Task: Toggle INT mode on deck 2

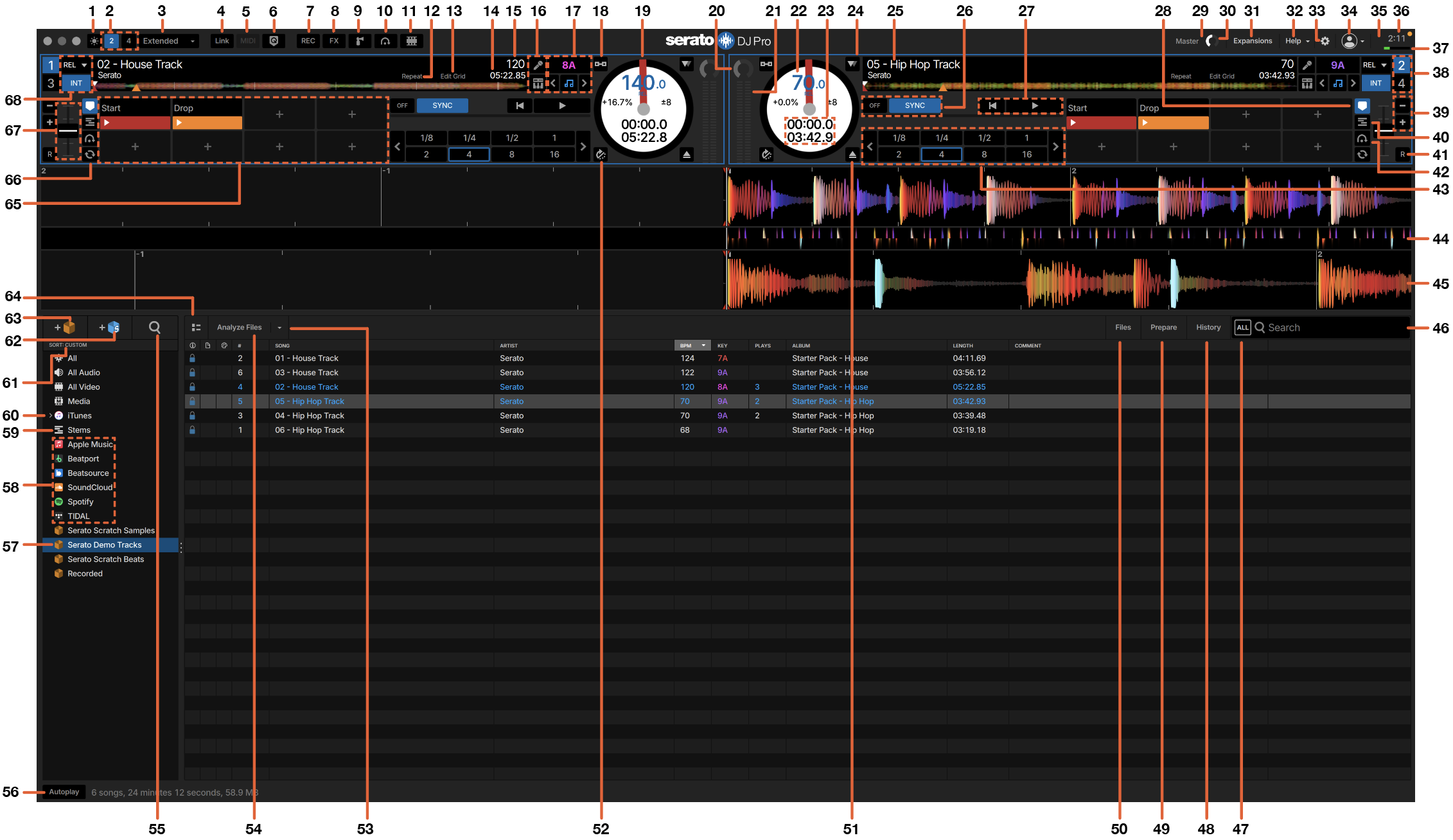Action: [1375, 83]
